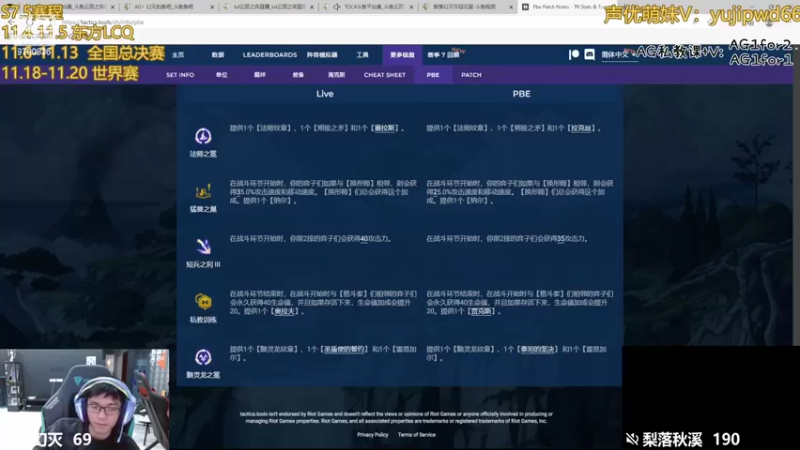800x450 pixels.
Task: Click the 塞拉斯 link in Live column
Action: (385, 128)
